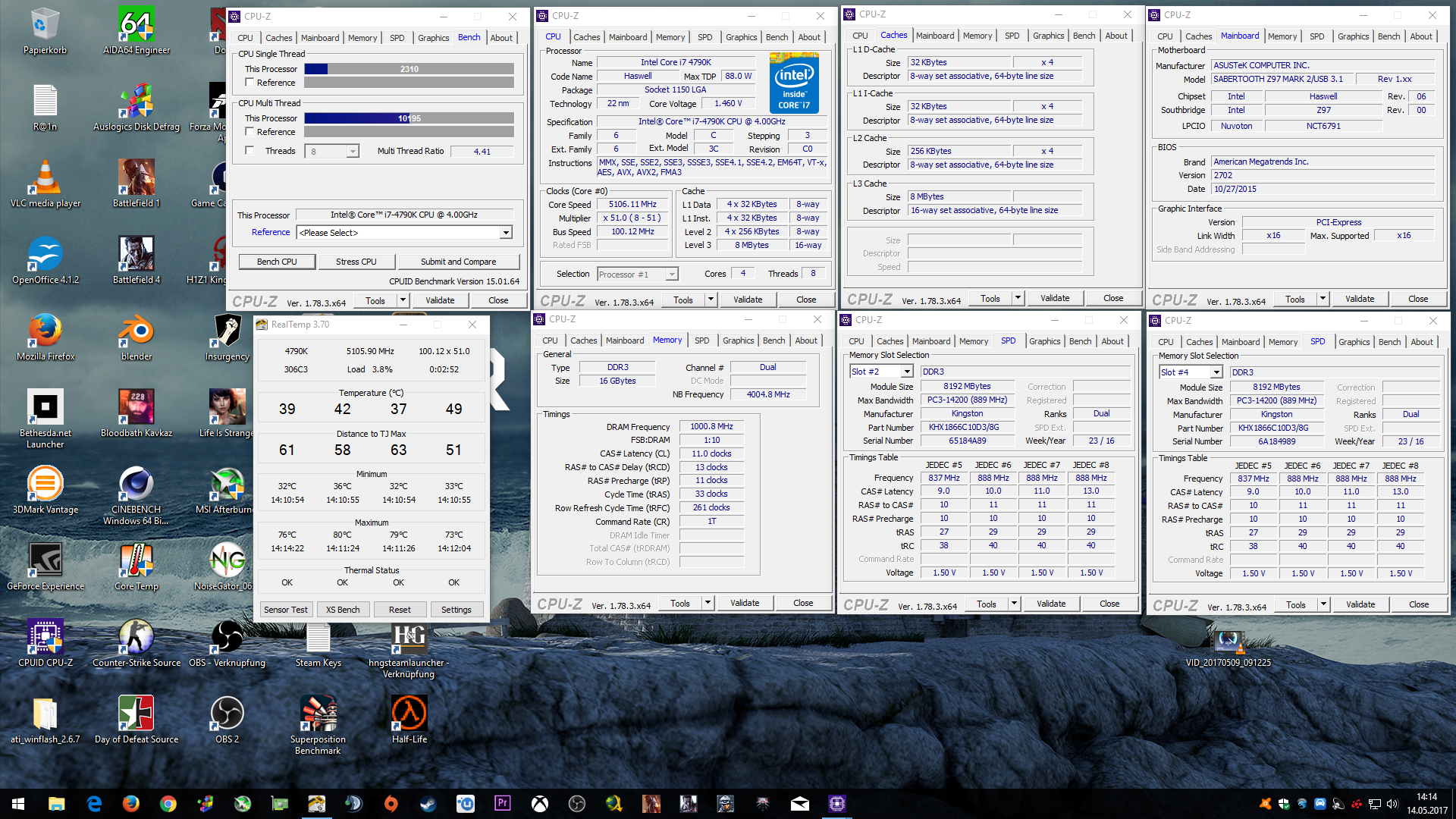Click the Multi Thread Ratio field 4.41
This screenshot has width=1456, height=819.
[x=482, y=152]
